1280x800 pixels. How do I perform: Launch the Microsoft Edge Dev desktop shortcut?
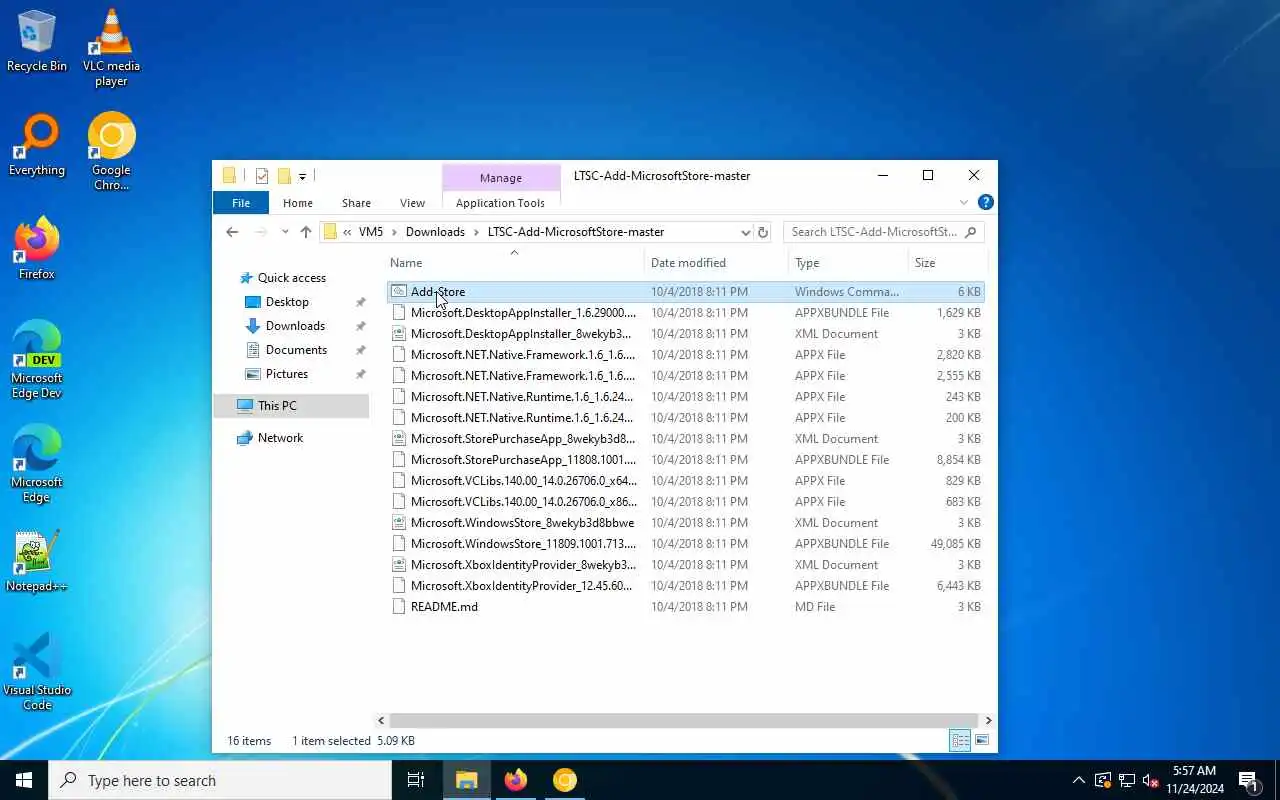point(37,360)
